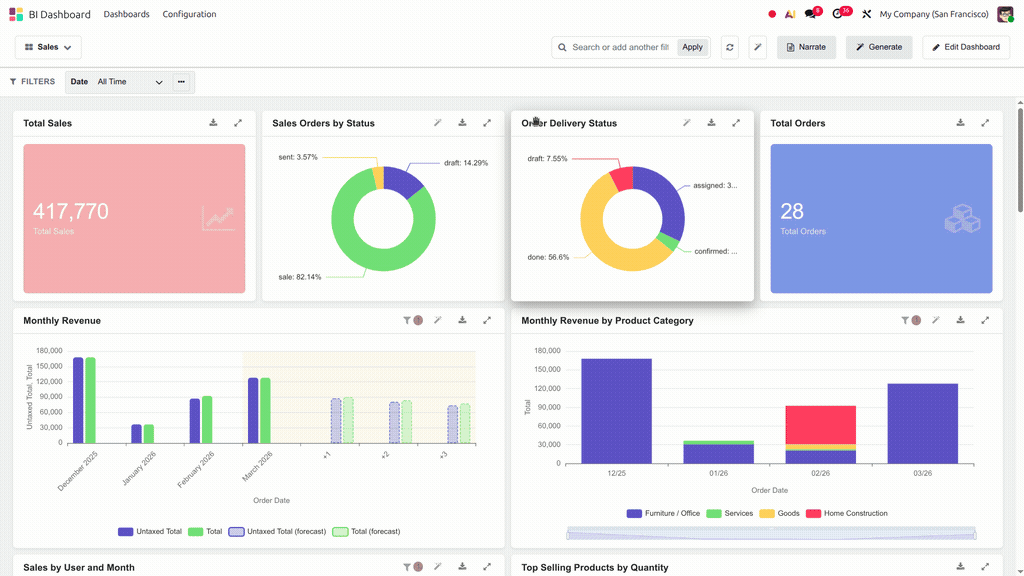This screenshot has width=1024, height=576.
Task: Open the three-dots menu beside Date filter
Action: pyautogui.click(x=182, y=82)
